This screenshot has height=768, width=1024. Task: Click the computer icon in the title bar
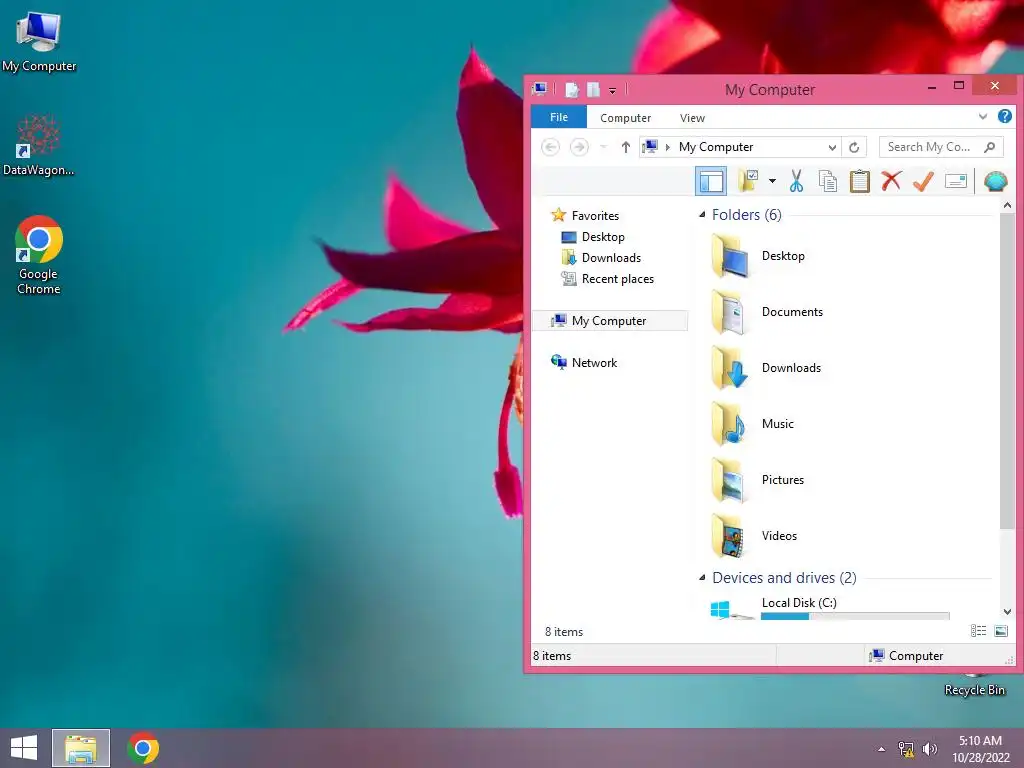(539, 89)
